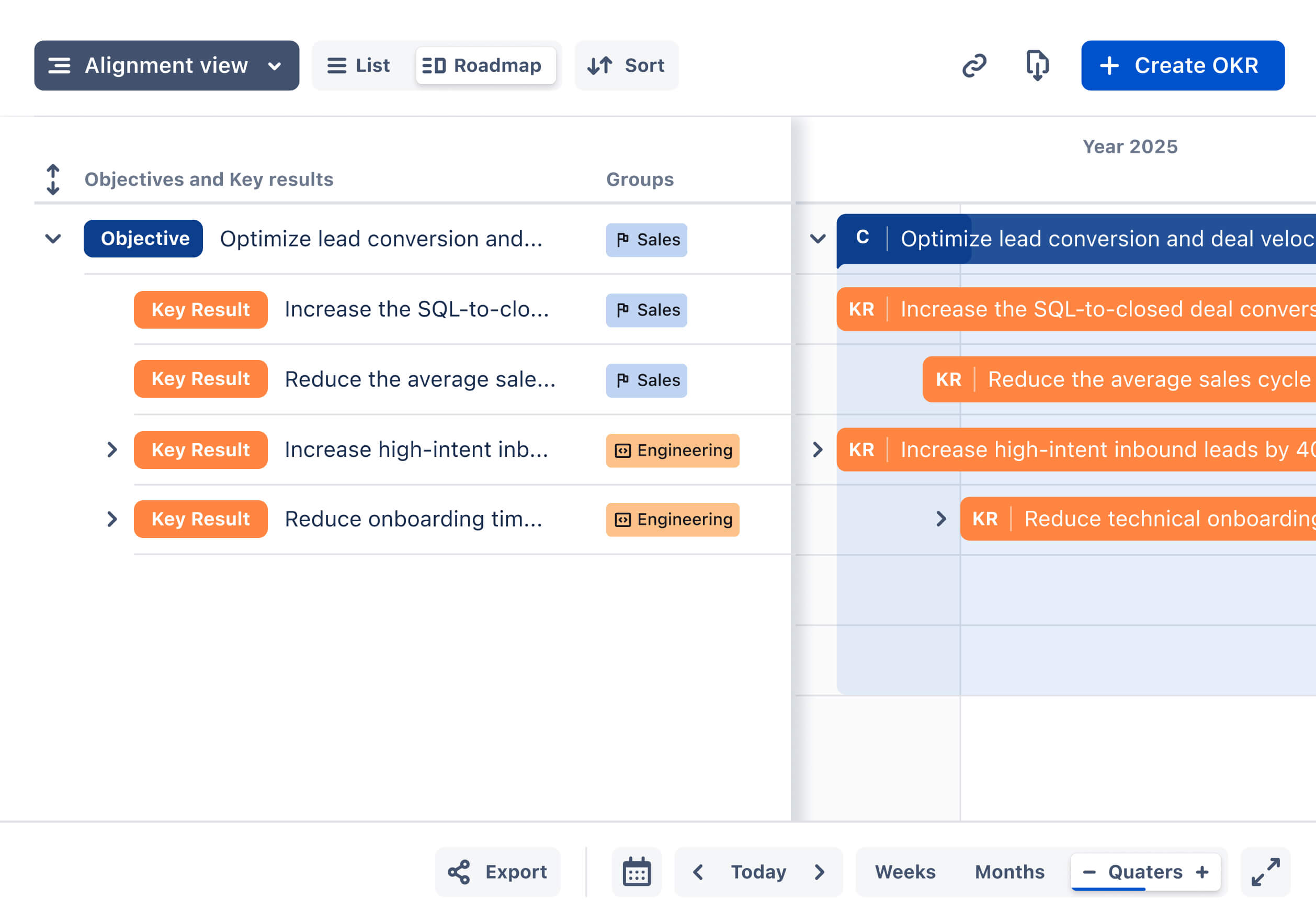Select the Engineering tag on Reduce onboarding row
The height and width of the screenshot is (921, 1316).
click(x=673, y=520)
